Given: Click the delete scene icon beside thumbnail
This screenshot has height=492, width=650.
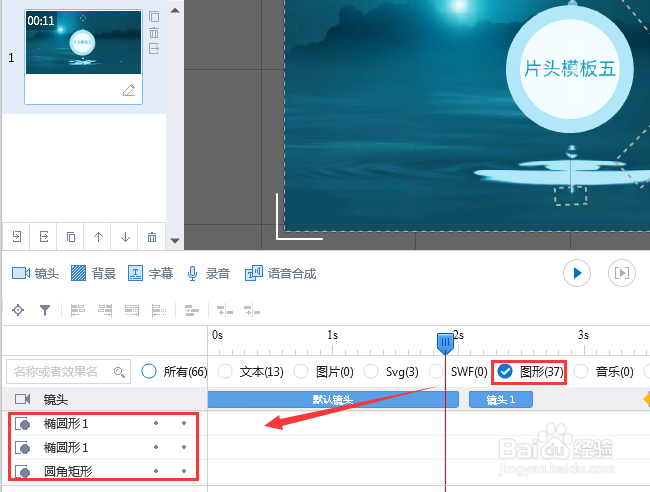Looking at the screenshot, I should pos(154,33).
